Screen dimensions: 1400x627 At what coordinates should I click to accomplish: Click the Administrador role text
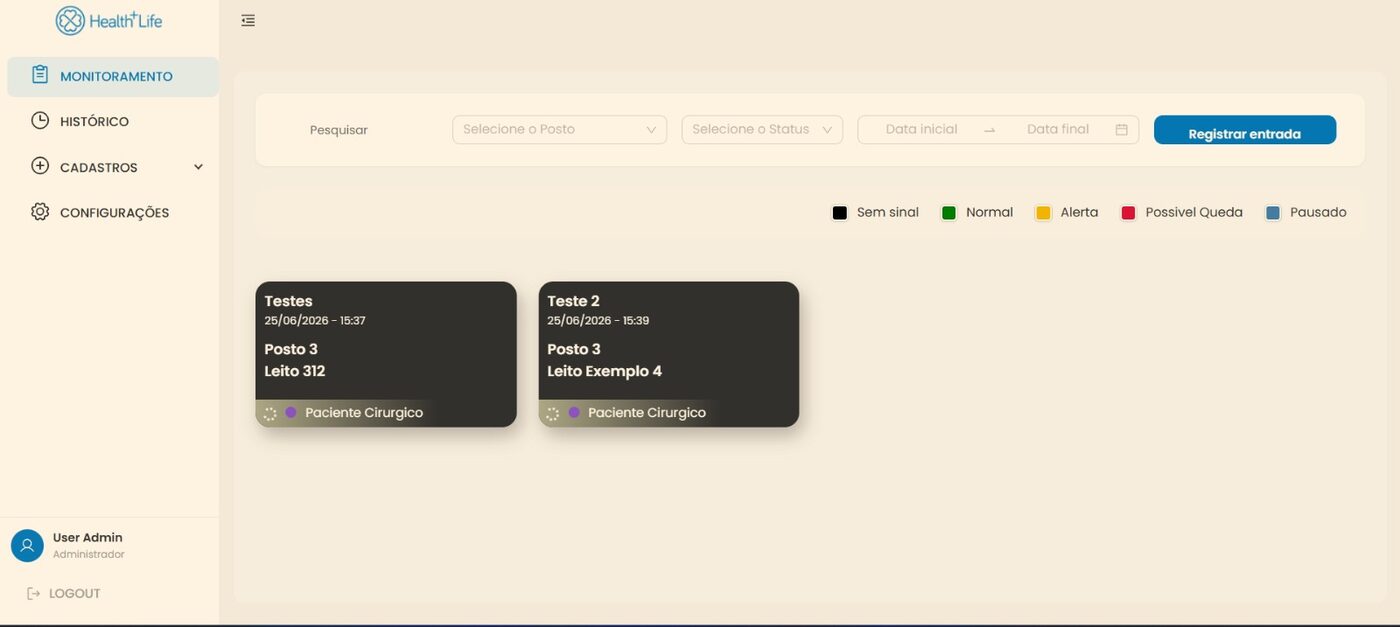coord(89,554)
